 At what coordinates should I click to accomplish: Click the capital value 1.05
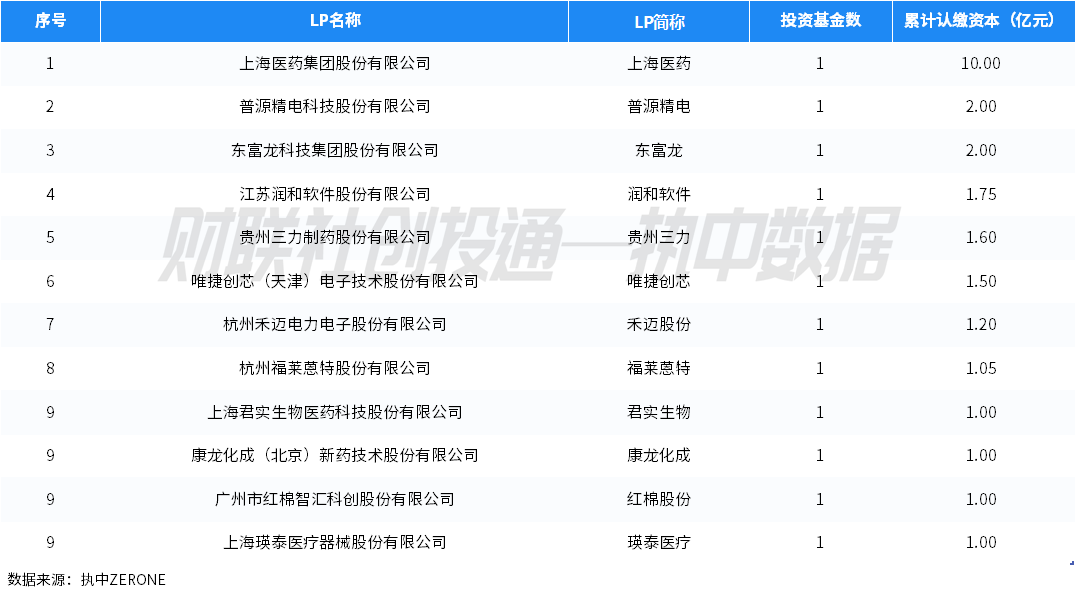pos(981,369)
